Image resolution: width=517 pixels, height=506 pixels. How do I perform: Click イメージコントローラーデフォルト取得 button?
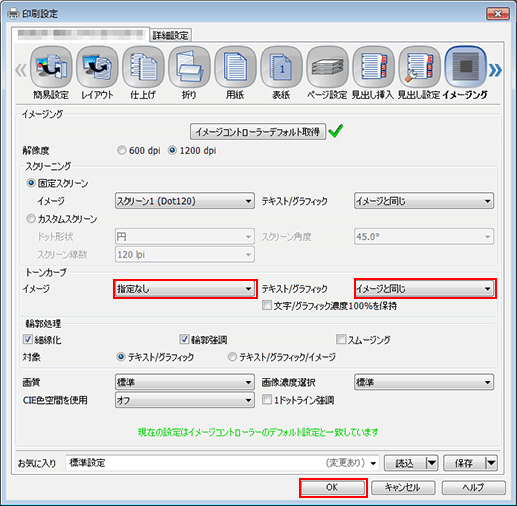pyautogui.click(x=258, y=132)
